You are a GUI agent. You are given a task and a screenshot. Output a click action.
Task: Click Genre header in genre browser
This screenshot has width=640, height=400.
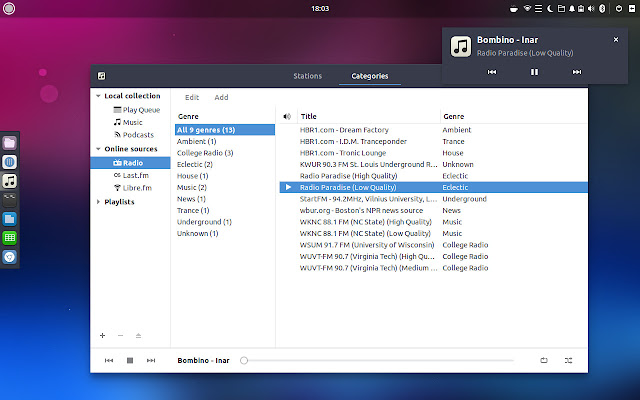click(x=188, y=116)
